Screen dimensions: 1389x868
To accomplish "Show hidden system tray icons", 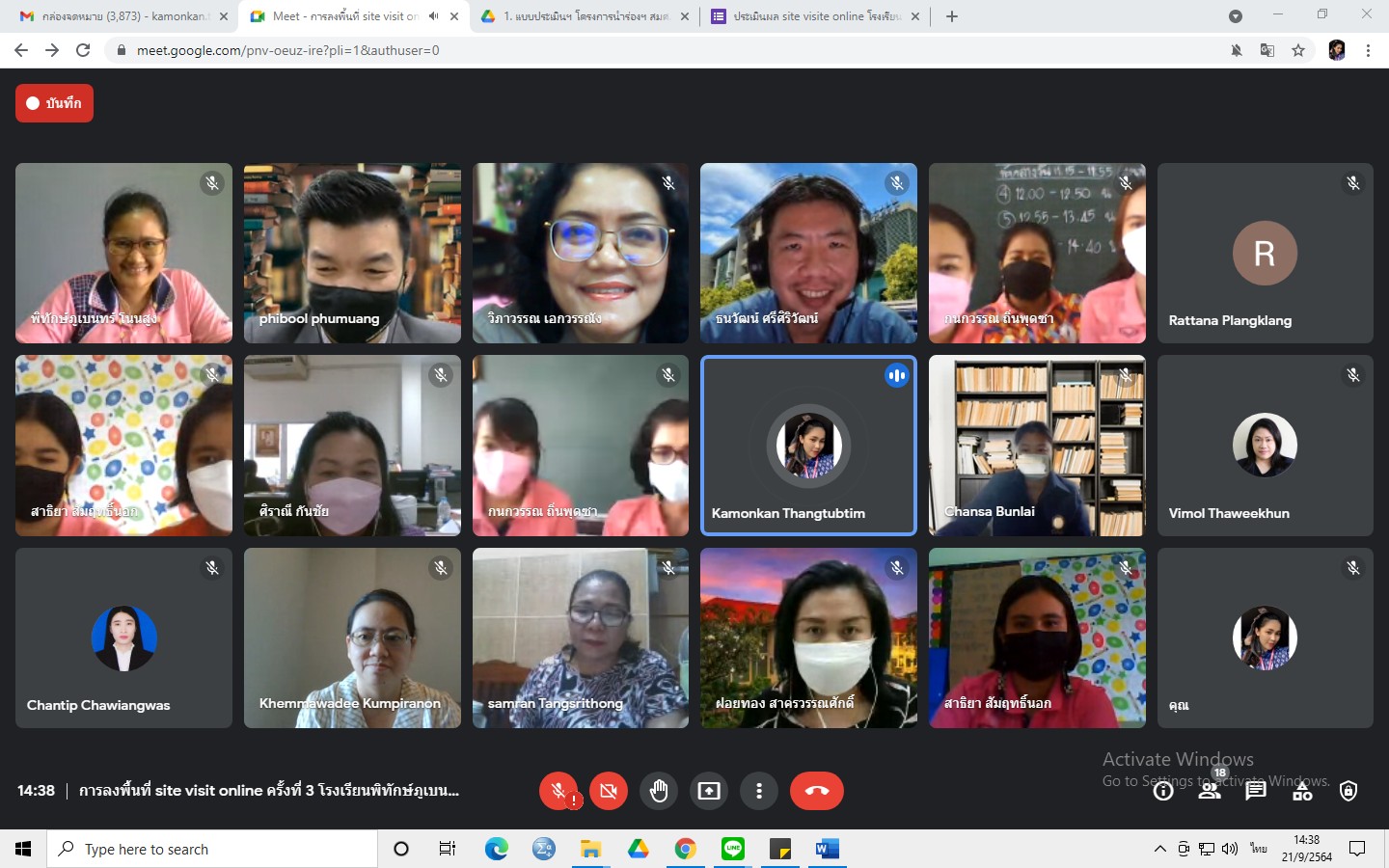I will pyautogui.click(x=1159, y=849).
